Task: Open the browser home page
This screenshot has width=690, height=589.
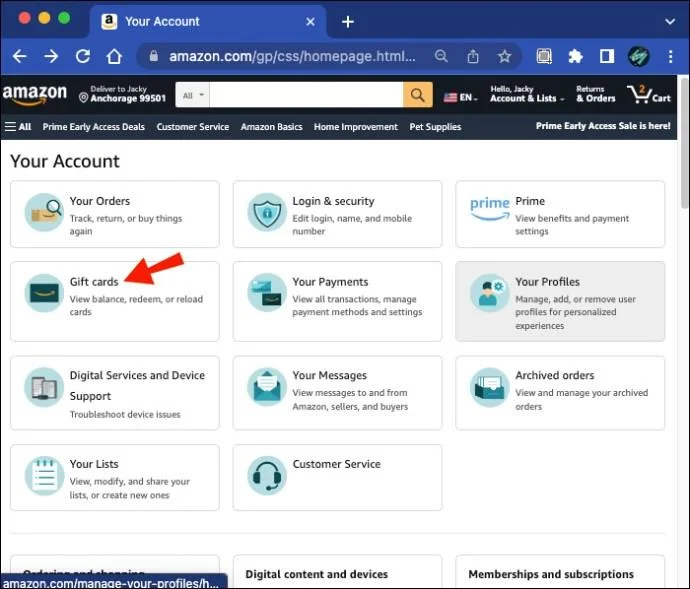Action: point(114,56)
